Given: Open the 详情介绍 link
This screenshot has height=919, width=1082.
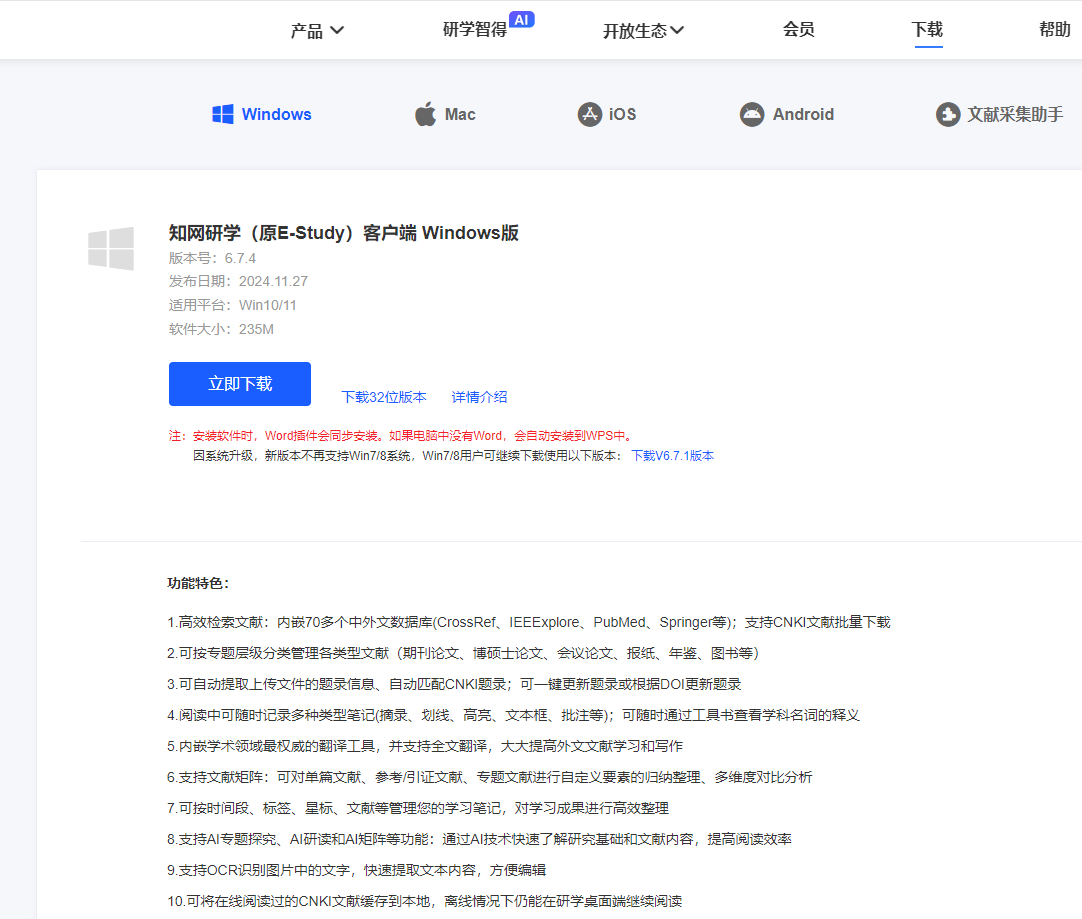Looking at the screenshot, I should [x=479, y=397].
